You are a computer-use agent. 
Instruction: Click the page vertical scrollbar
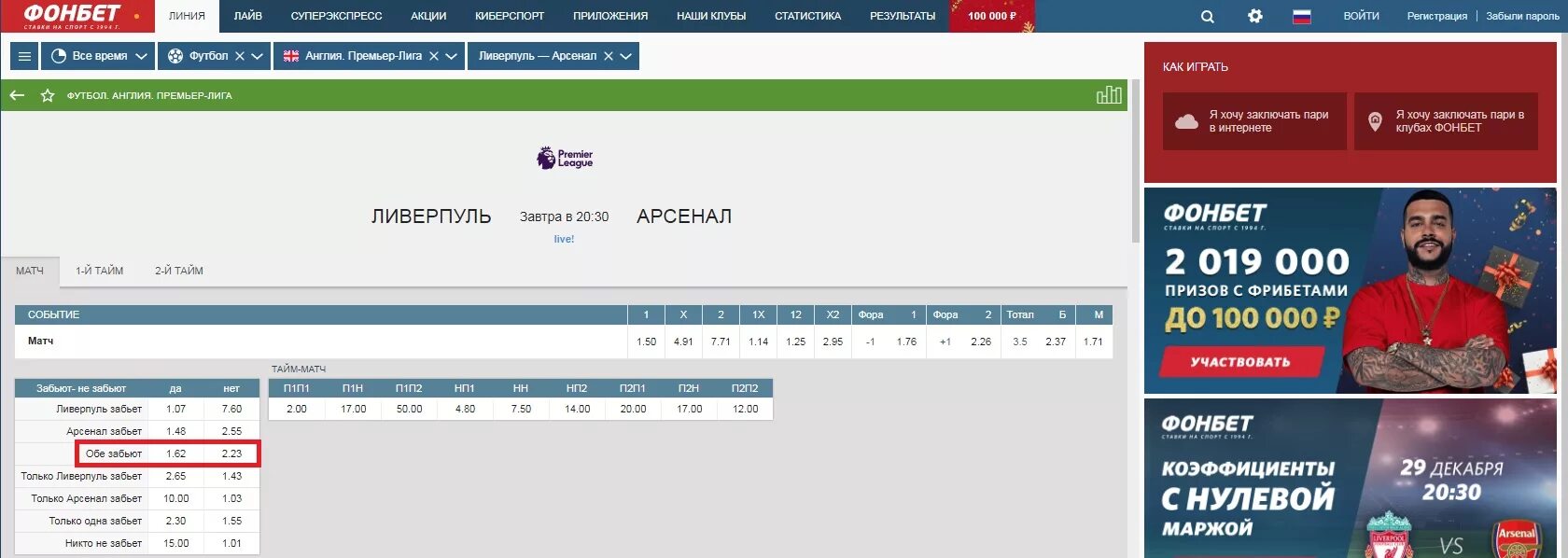[x=1136, y=159]
